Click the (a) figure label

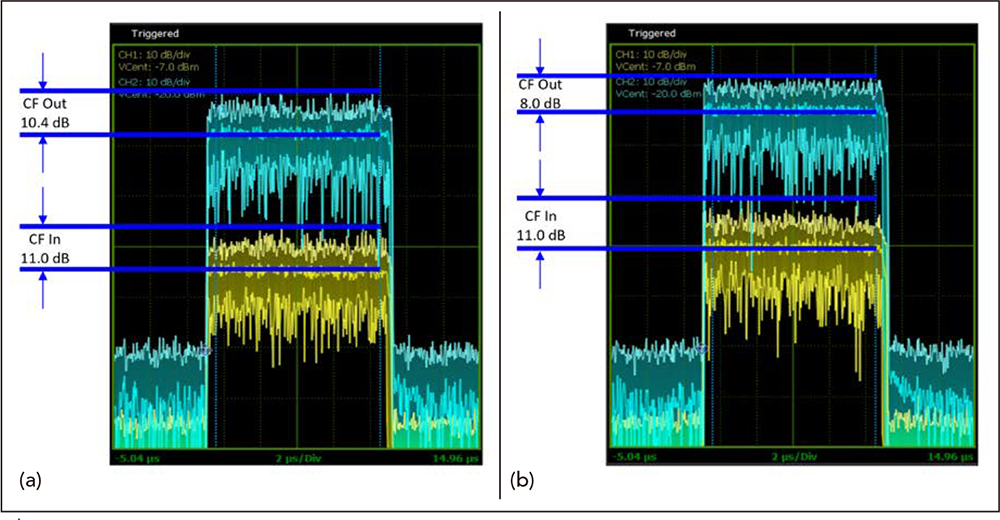[31, 481]
